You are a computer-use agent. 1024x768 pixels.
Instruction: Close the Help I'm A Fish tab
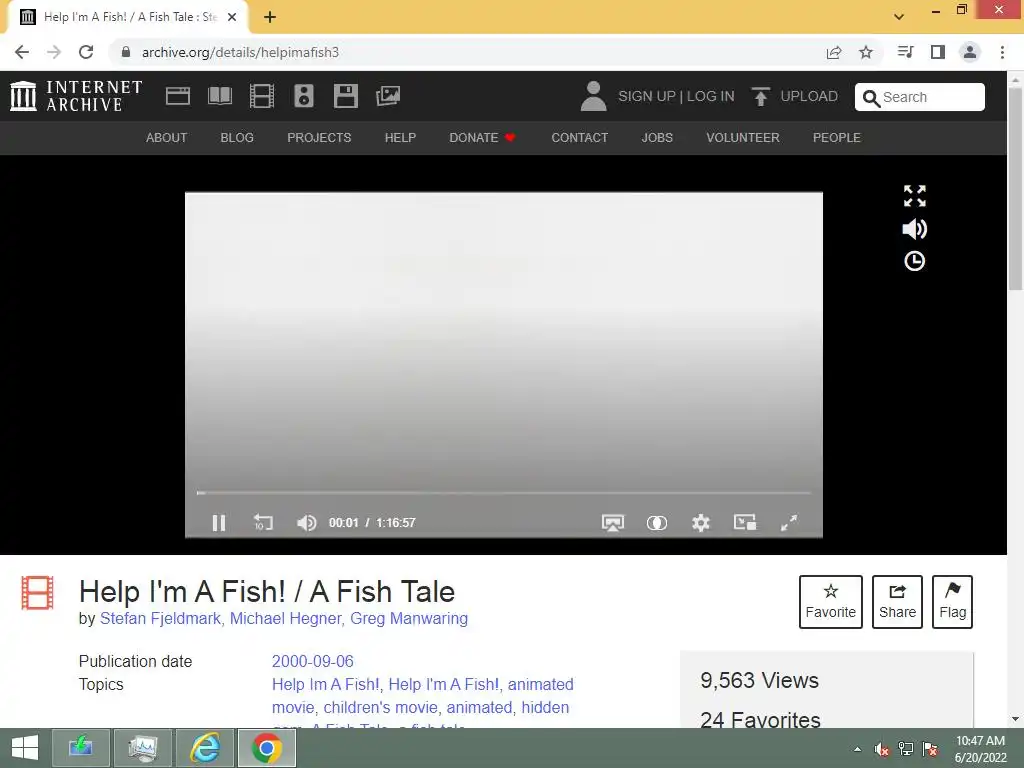[x=232, y=17]
